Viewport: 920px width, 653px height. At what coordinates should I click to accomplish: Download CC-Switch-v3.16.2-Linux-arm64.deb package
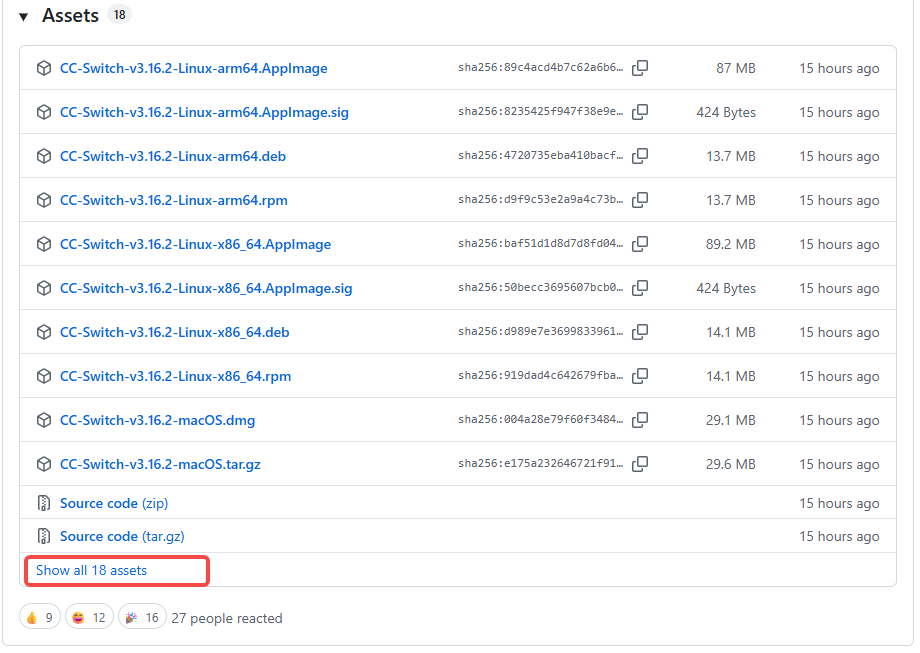pos(172,156)
